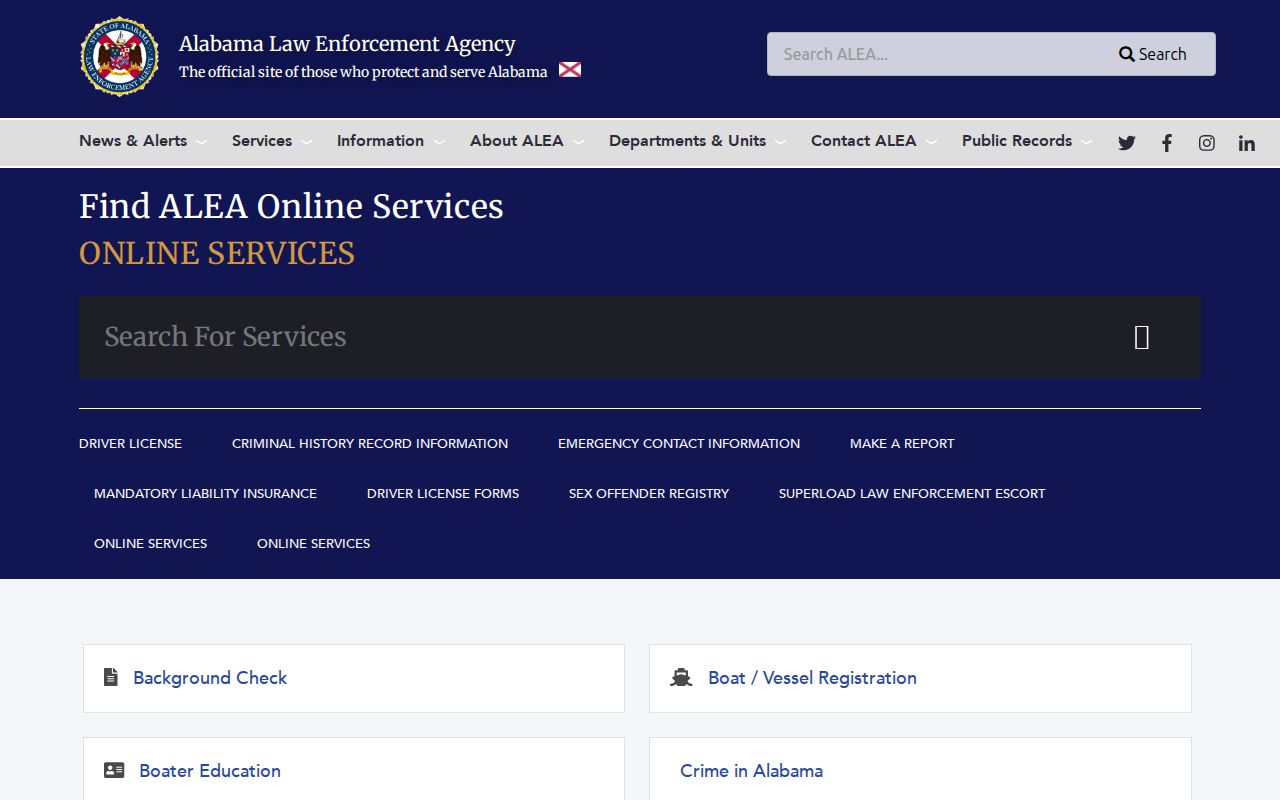
Task: Select the Driver License Forms filter
Action: tap(443, 493)
